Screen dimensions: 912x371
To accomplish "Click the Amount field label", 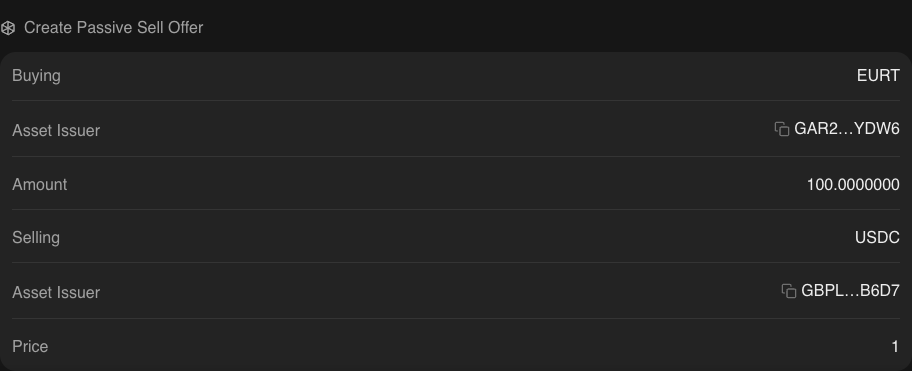I will point(40,185).
